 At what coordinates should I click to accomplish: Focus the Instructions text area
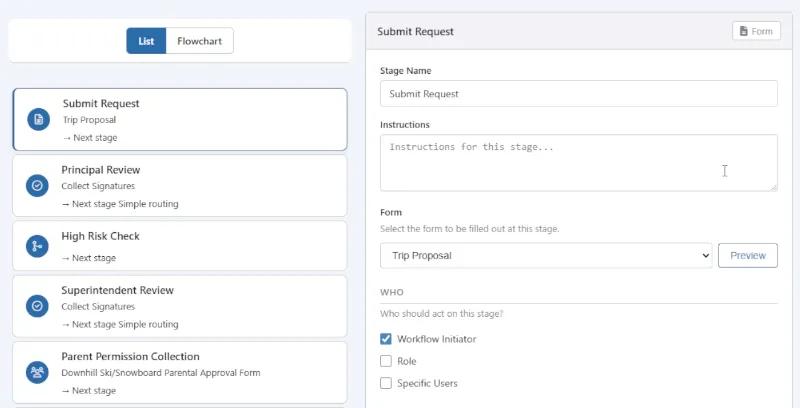pos(578,162)
